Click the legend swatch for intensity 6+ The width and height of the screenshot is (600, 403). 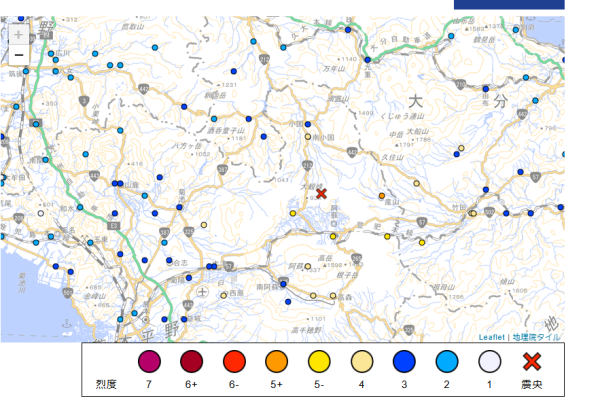[191, 361]
